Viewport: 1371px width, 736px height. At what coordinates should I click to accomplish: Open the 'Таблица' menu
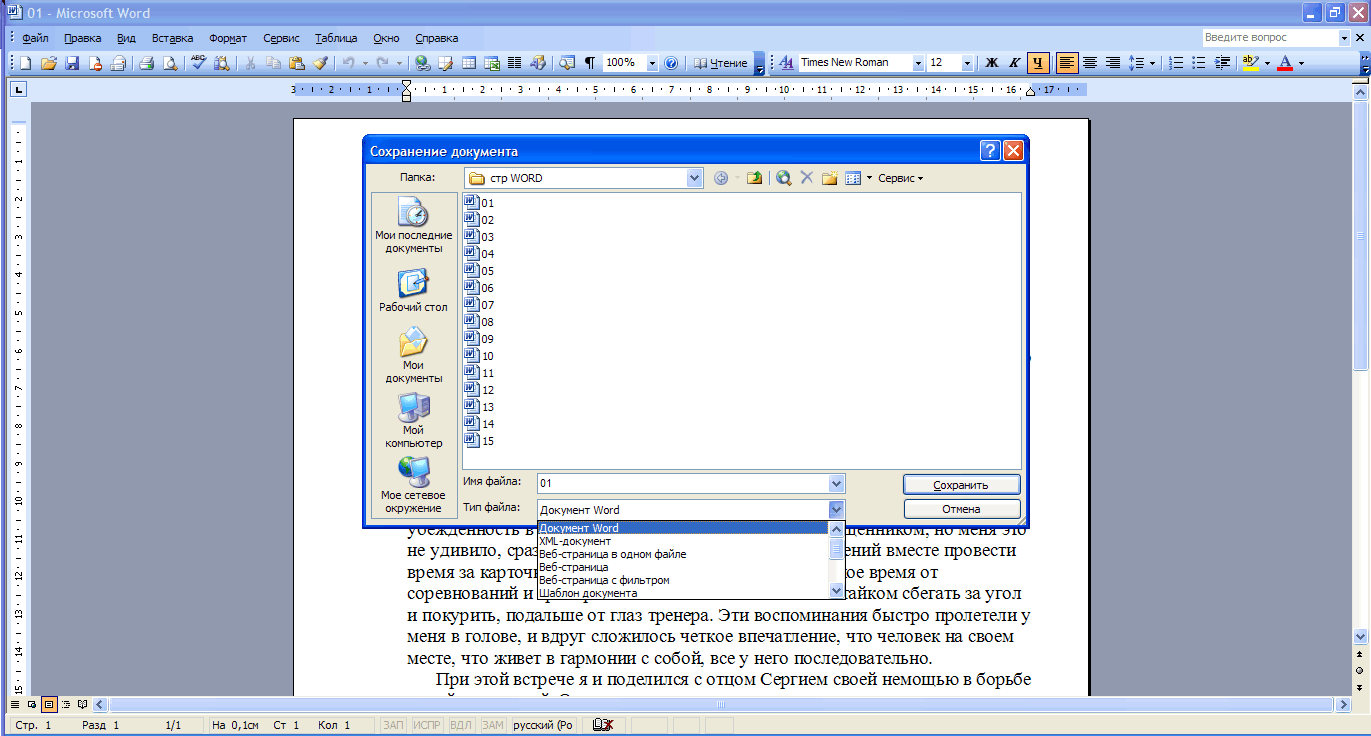coord(336,38)
